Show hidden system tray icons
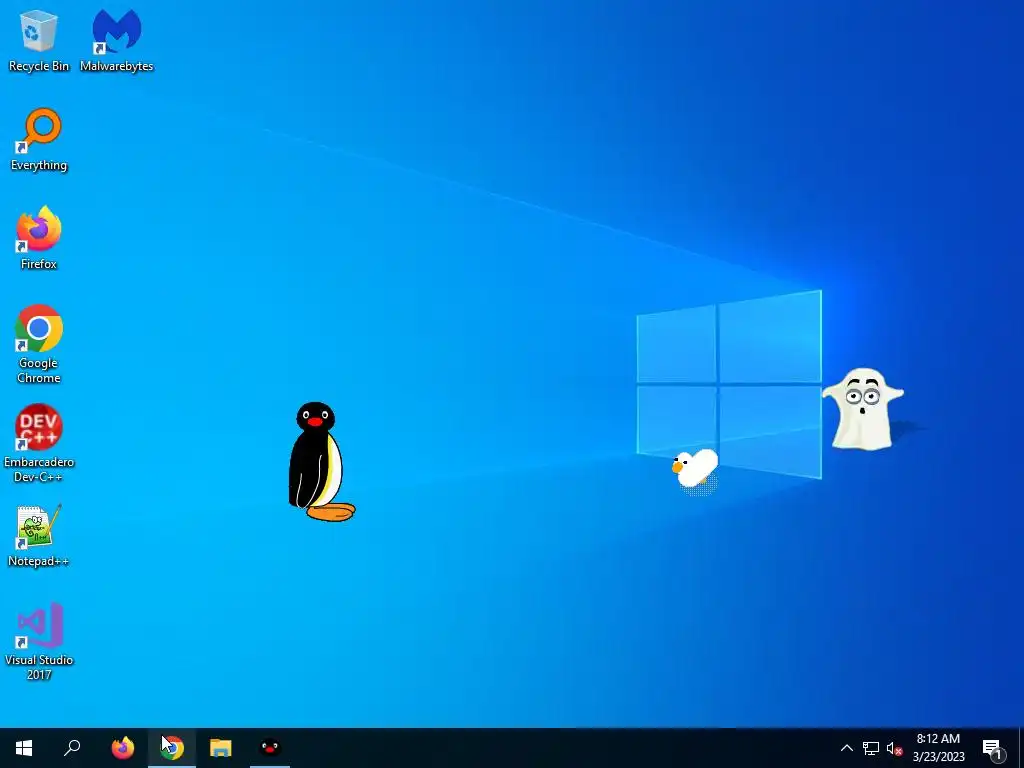 tap(846, 748)
